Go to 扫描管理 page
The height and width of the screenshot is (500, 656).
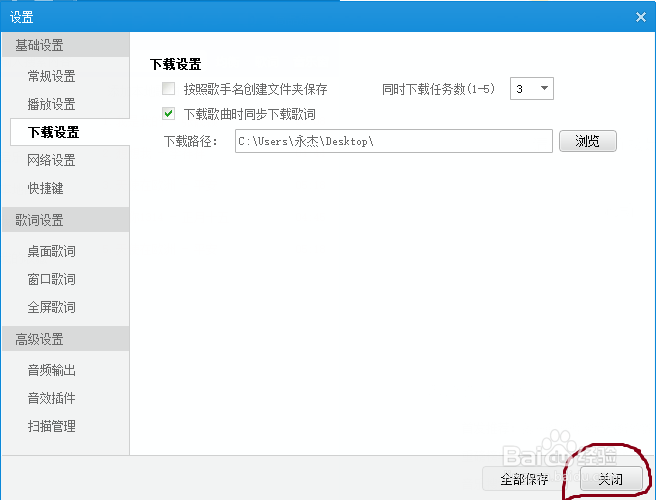(x=51, y=426)
